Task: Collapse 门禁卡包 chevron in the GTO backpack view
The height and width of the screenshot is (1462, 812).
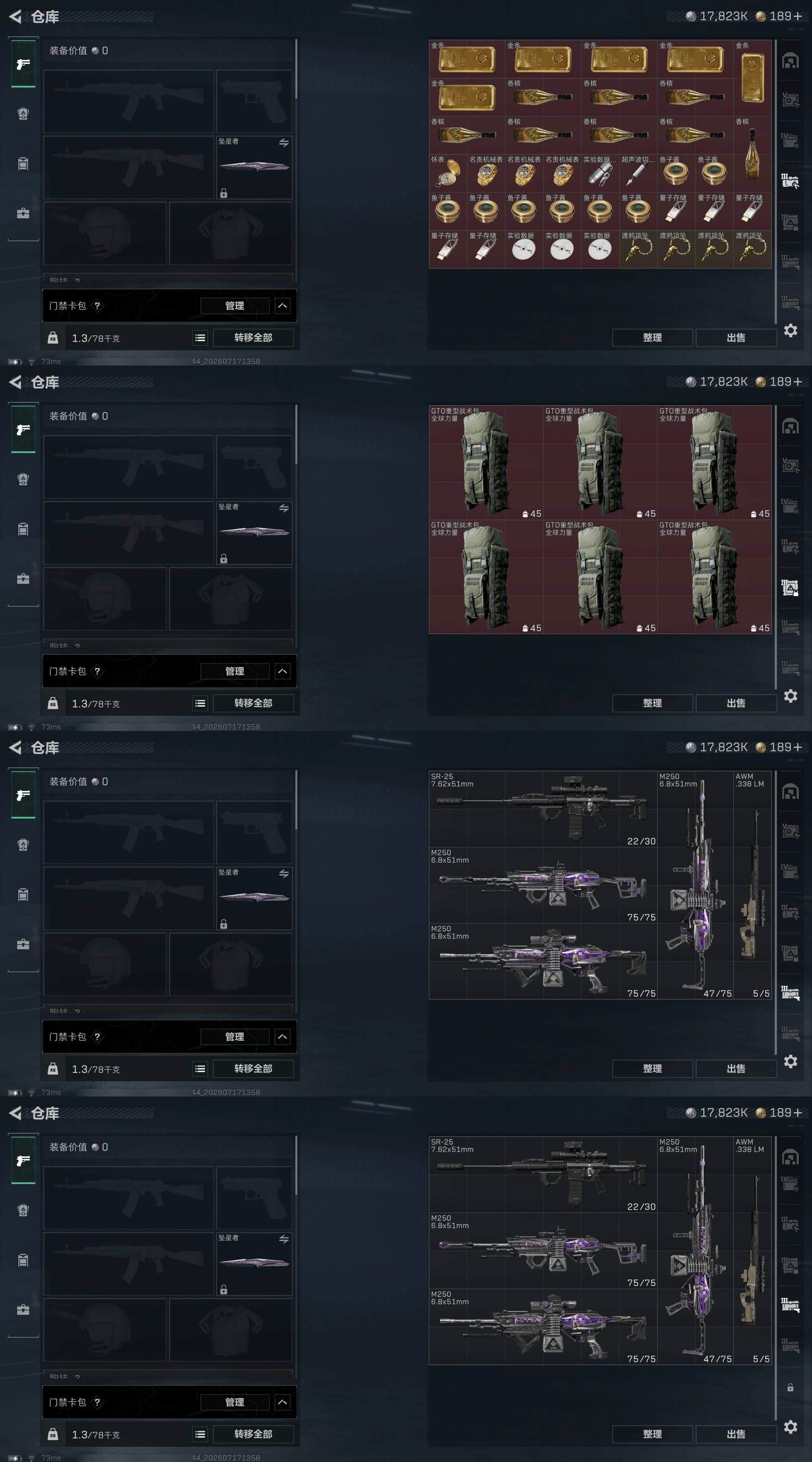Action: (283, 672)
